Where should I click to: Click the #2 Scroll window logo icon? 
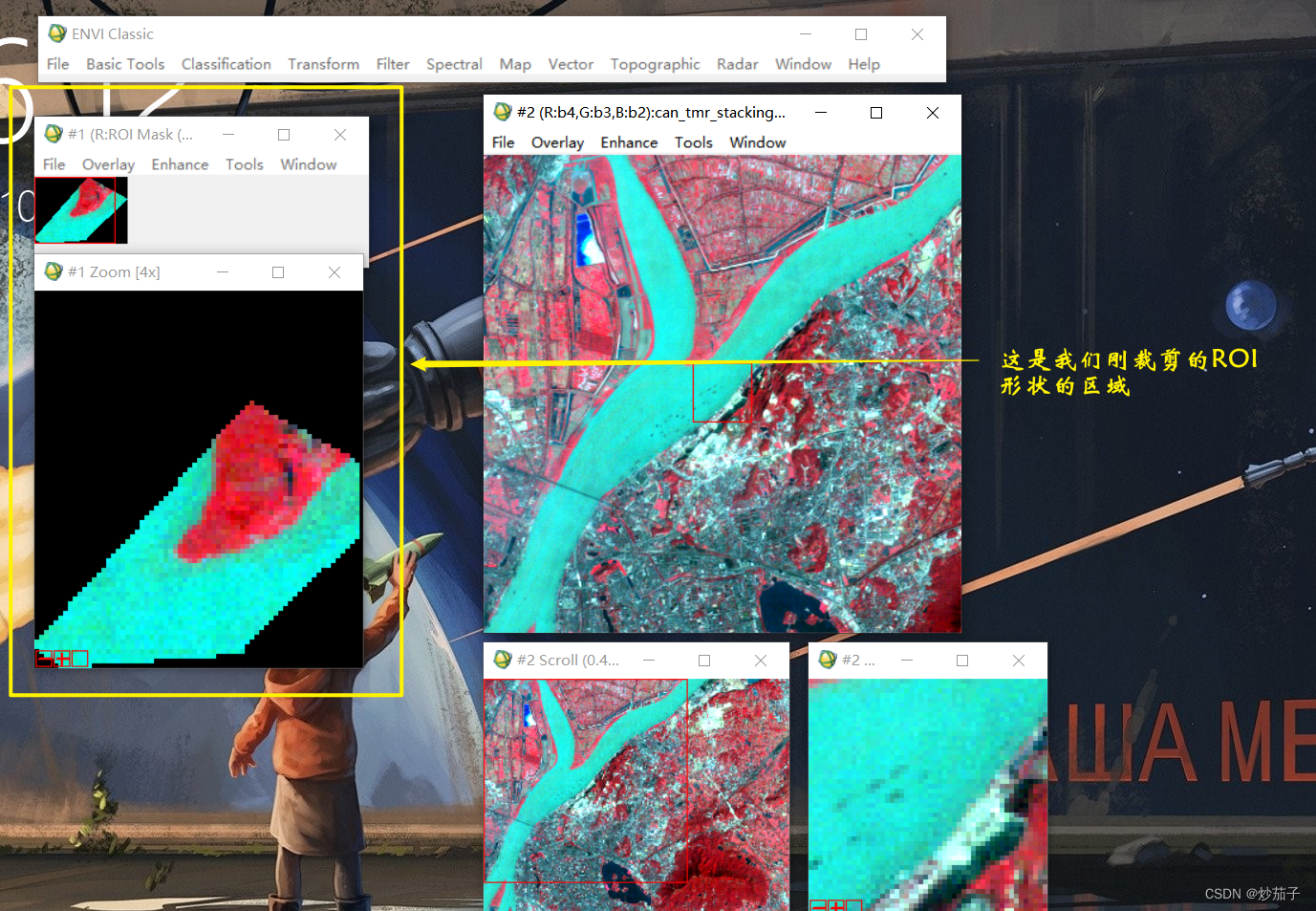point(503,660)
